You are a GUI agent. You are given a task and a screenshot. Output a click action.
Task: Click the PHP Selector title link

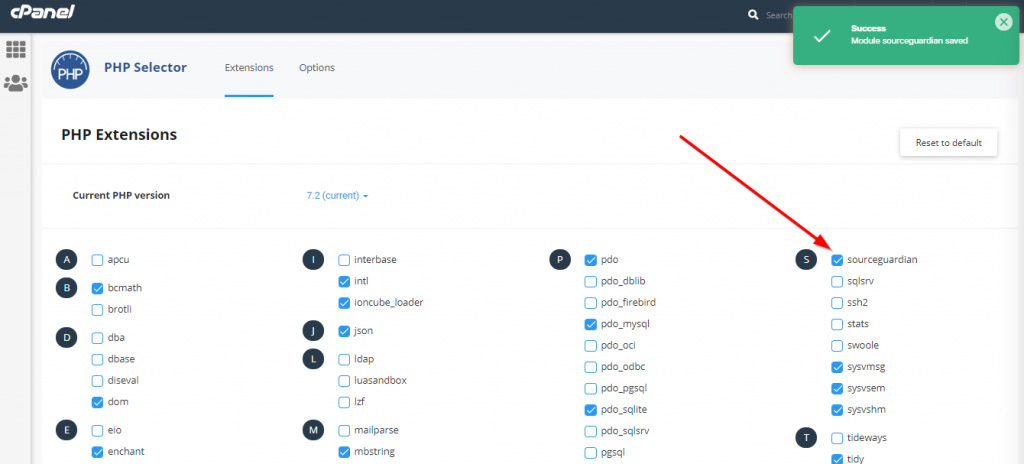pos(146,67)
